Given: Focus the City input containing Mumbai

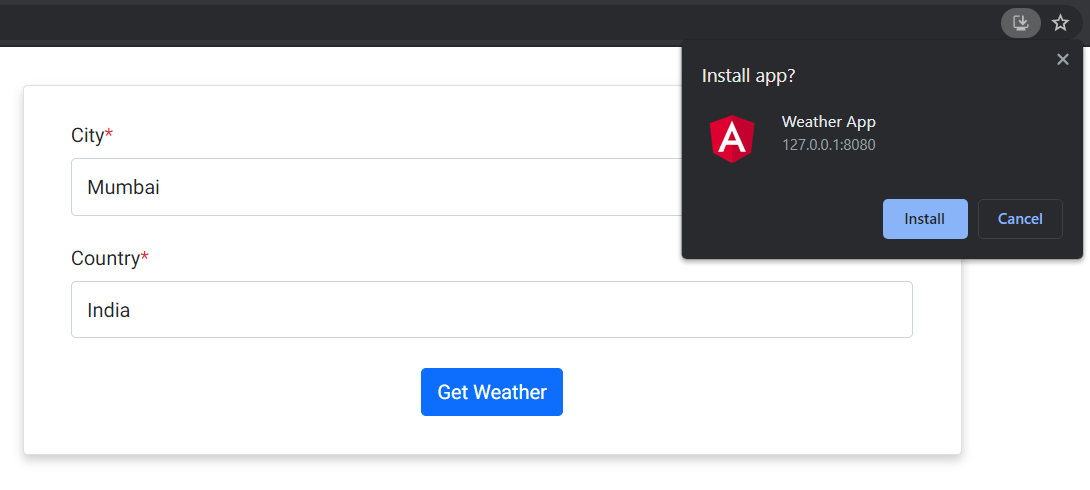Looking at the screenshot, I should coord(377,187).
